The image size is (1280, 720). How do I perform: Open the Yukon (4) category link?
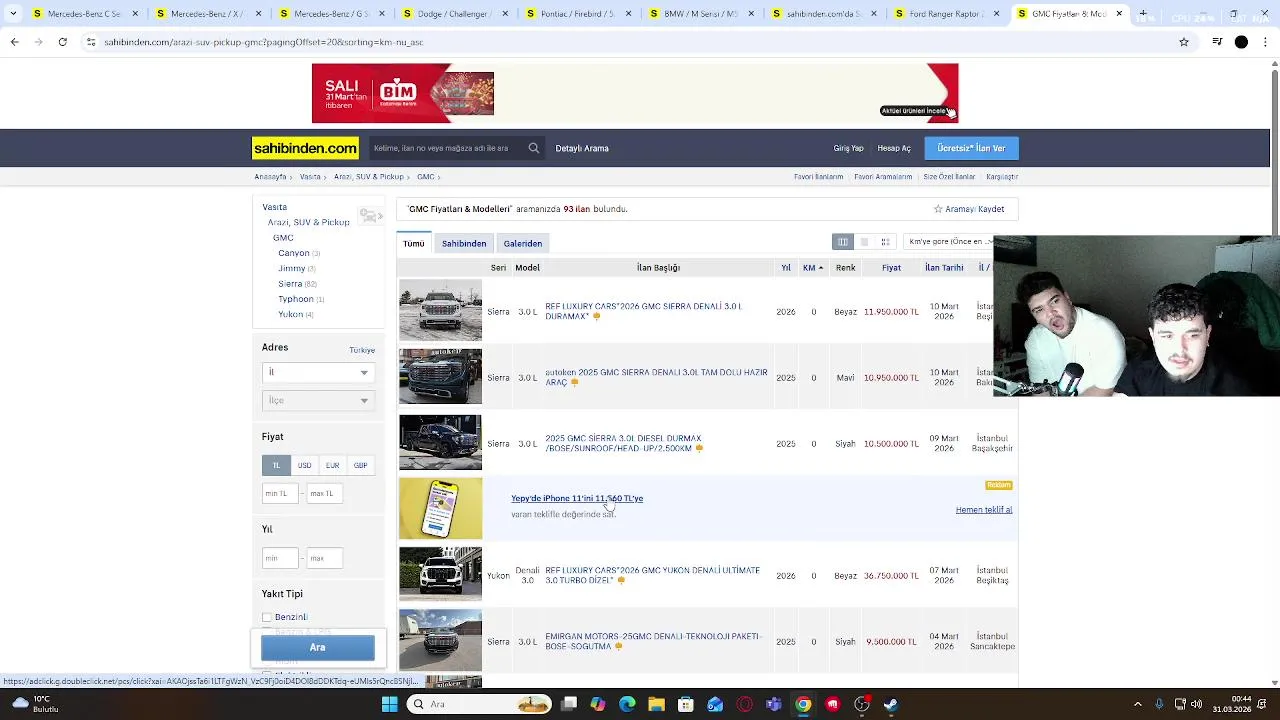(x=296, y=314)
